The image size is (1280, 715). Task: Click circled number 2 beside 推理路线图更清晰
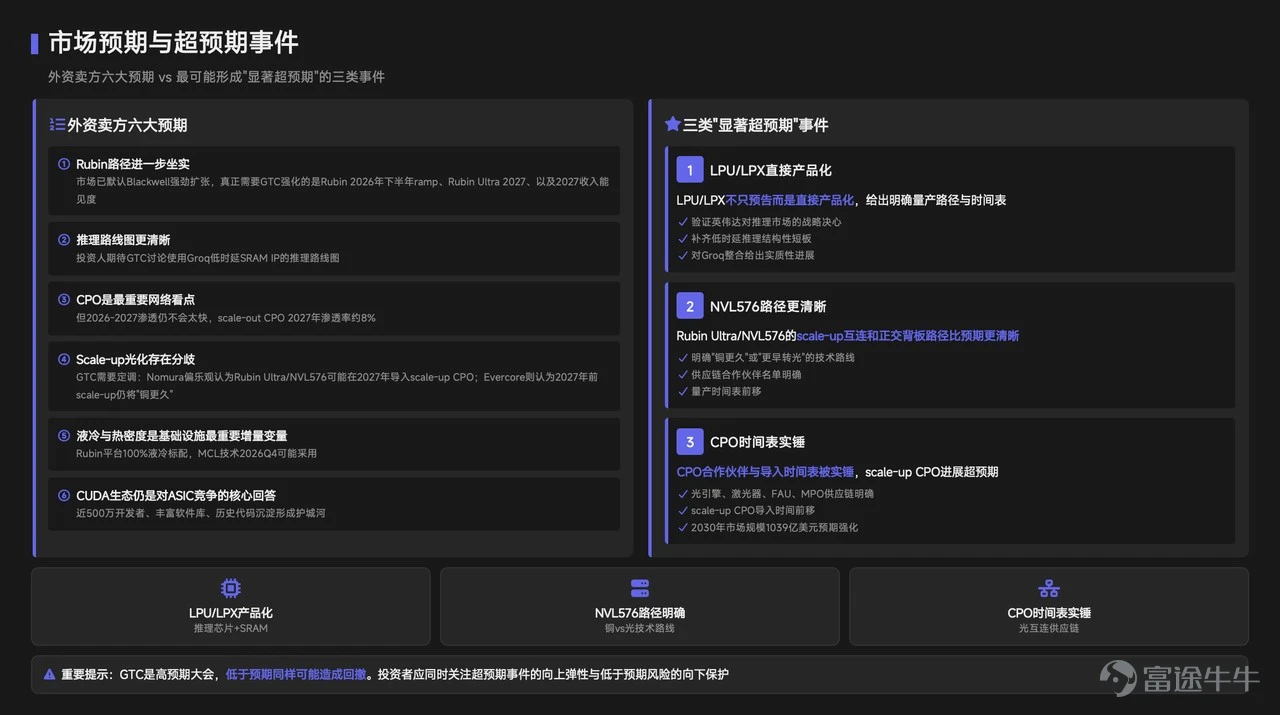(64, 240)
